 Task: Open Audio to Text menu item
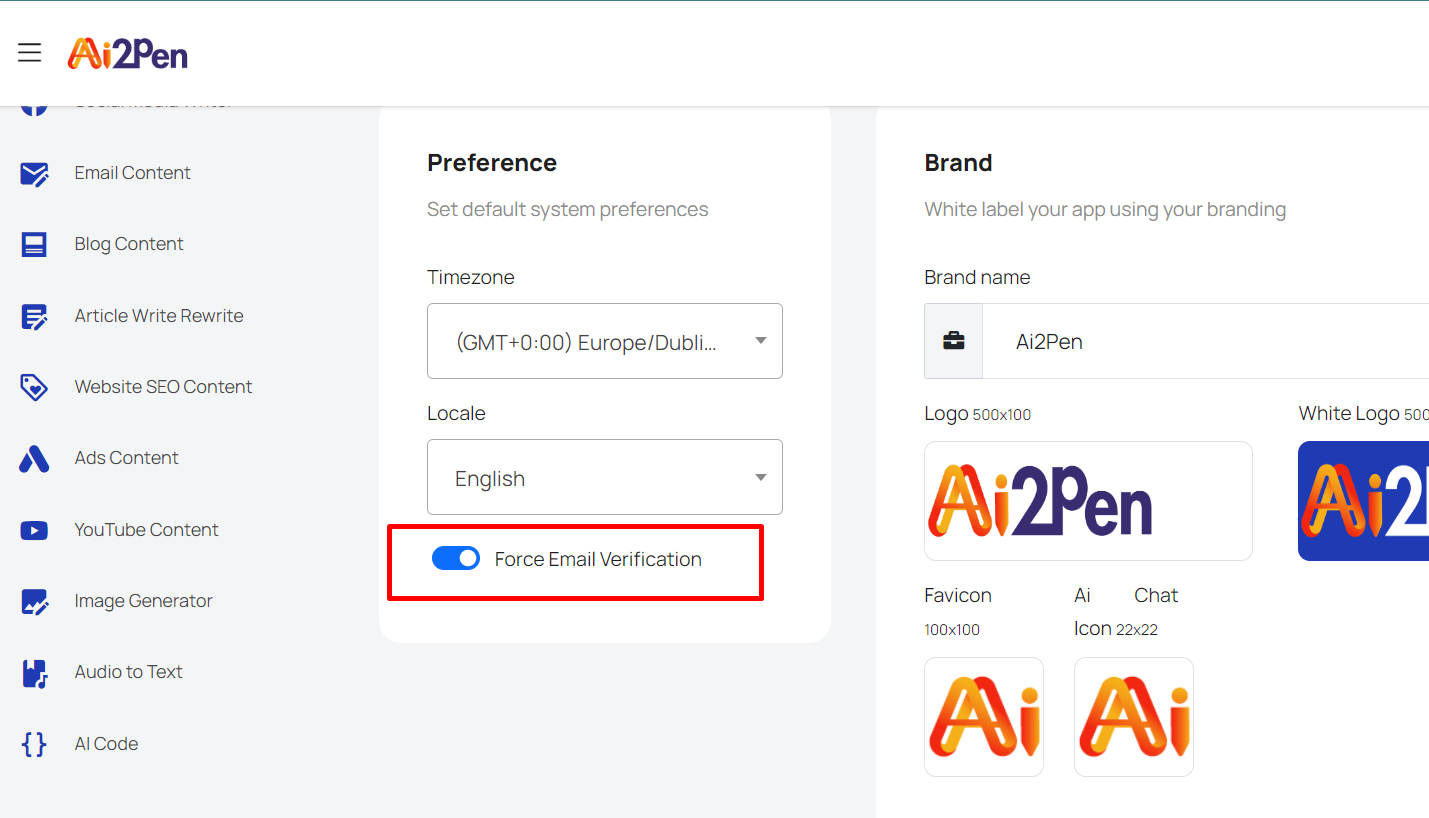[129, 672]
